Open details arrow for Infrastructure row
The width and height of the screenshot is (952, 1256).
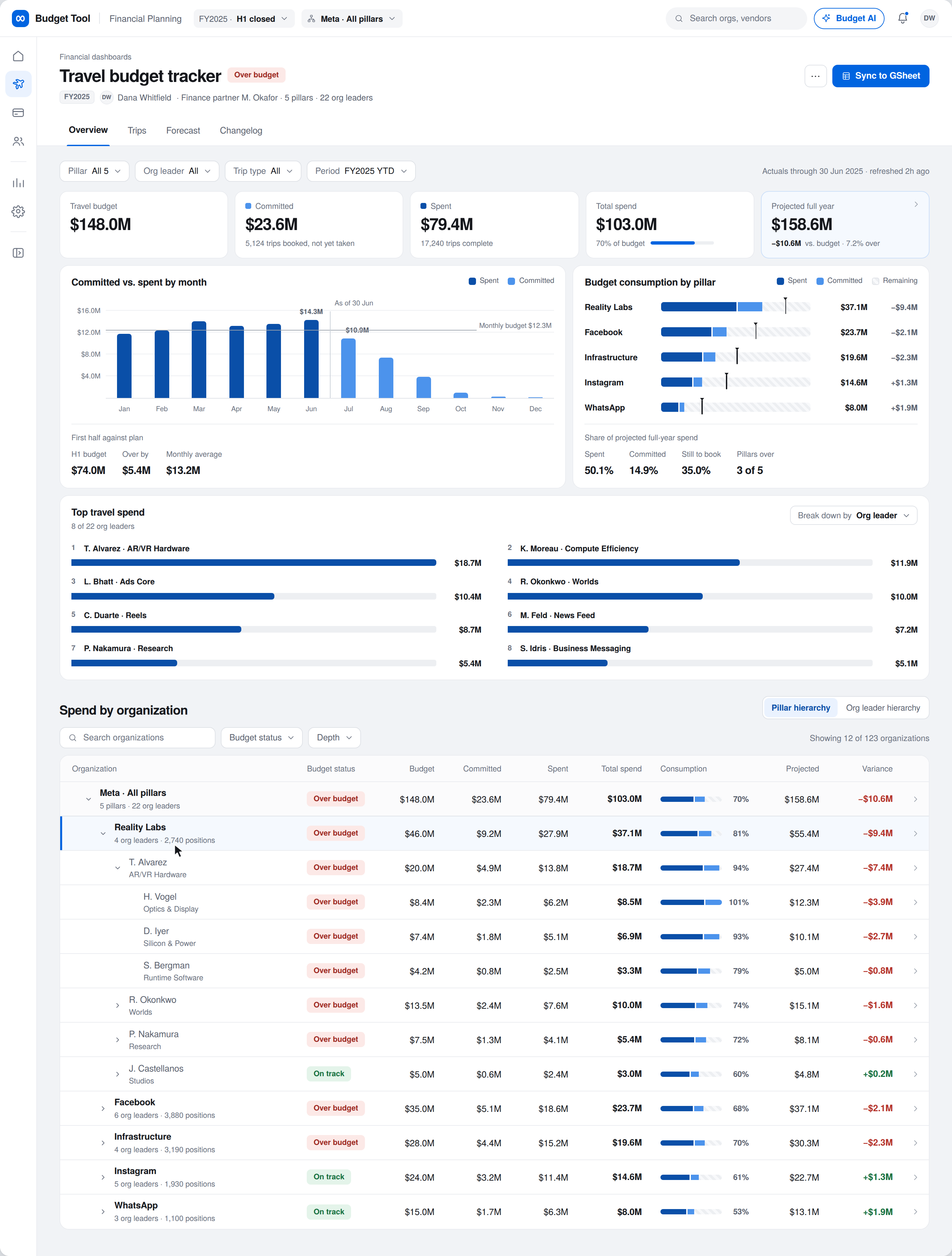[x=915, y=1142]
